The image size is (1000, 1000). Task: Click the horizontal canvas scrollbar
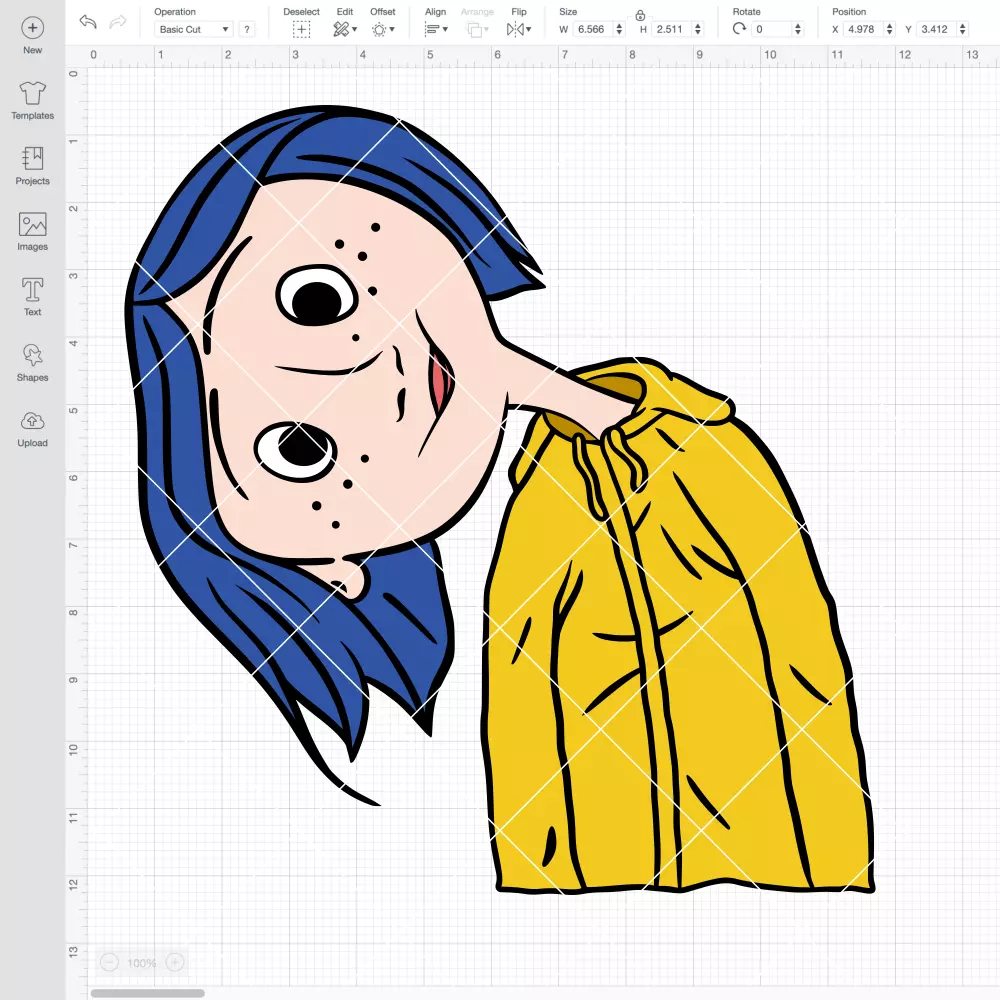tap(147, 993)
